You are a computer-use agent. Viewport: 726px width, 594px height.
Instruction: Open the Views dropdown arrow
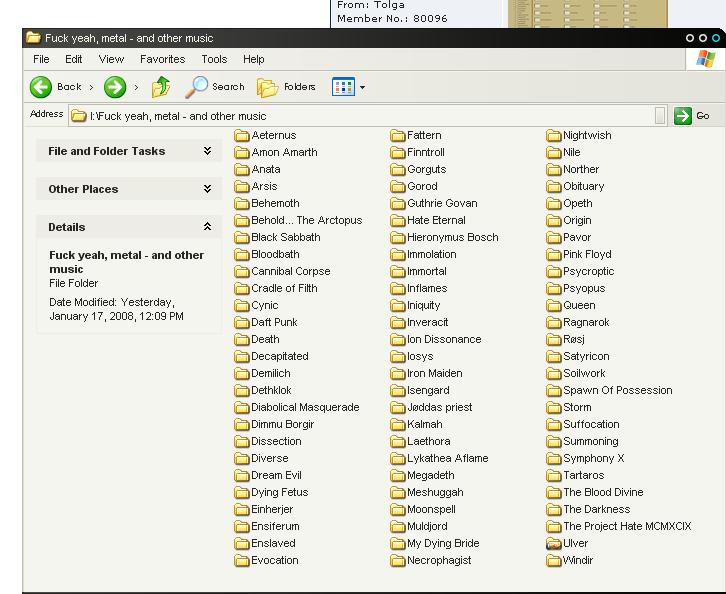tap(363, 87)
